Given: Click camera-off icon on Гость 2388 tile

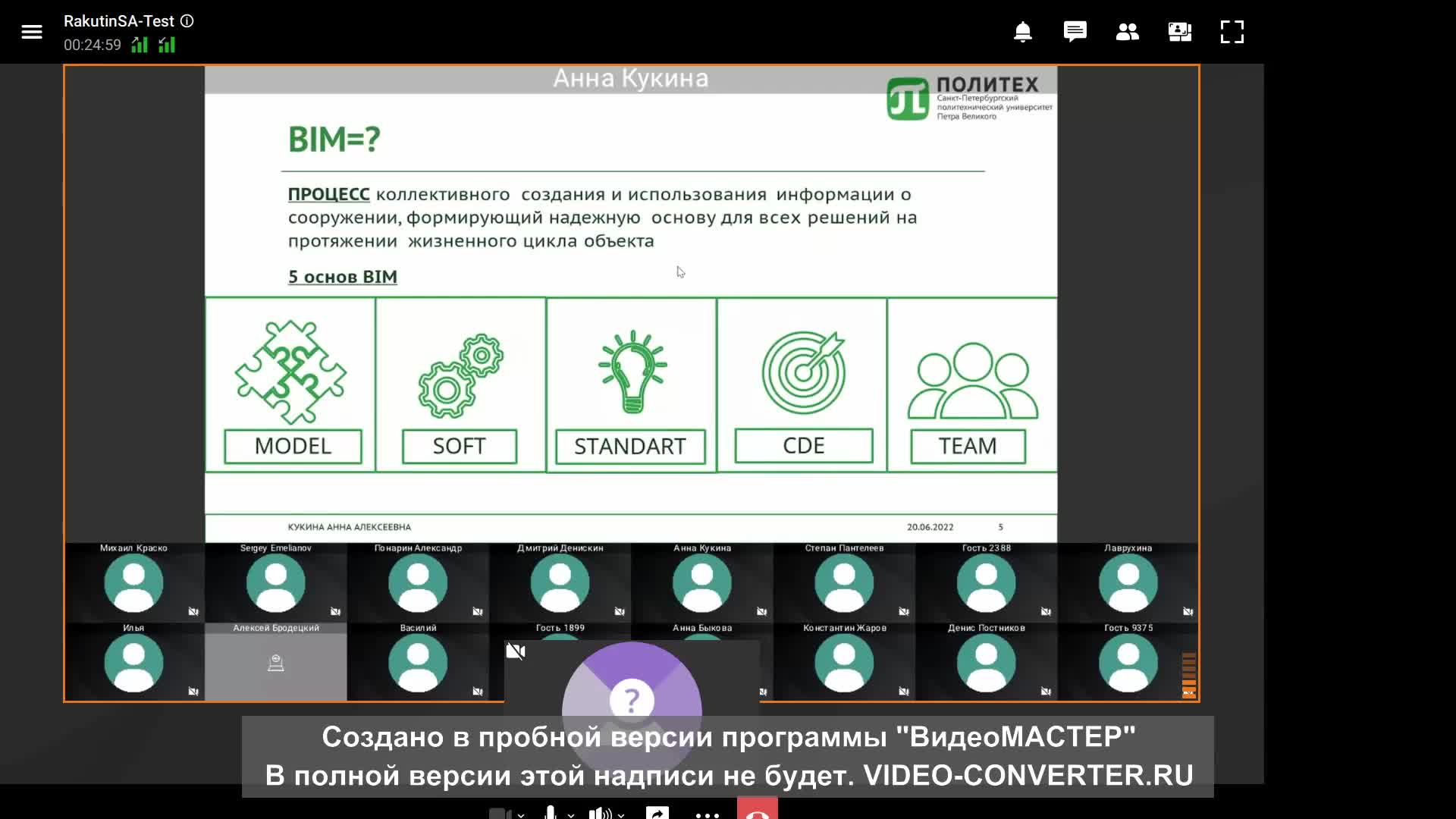Looking at the screenshot, I should (1046, 611).
